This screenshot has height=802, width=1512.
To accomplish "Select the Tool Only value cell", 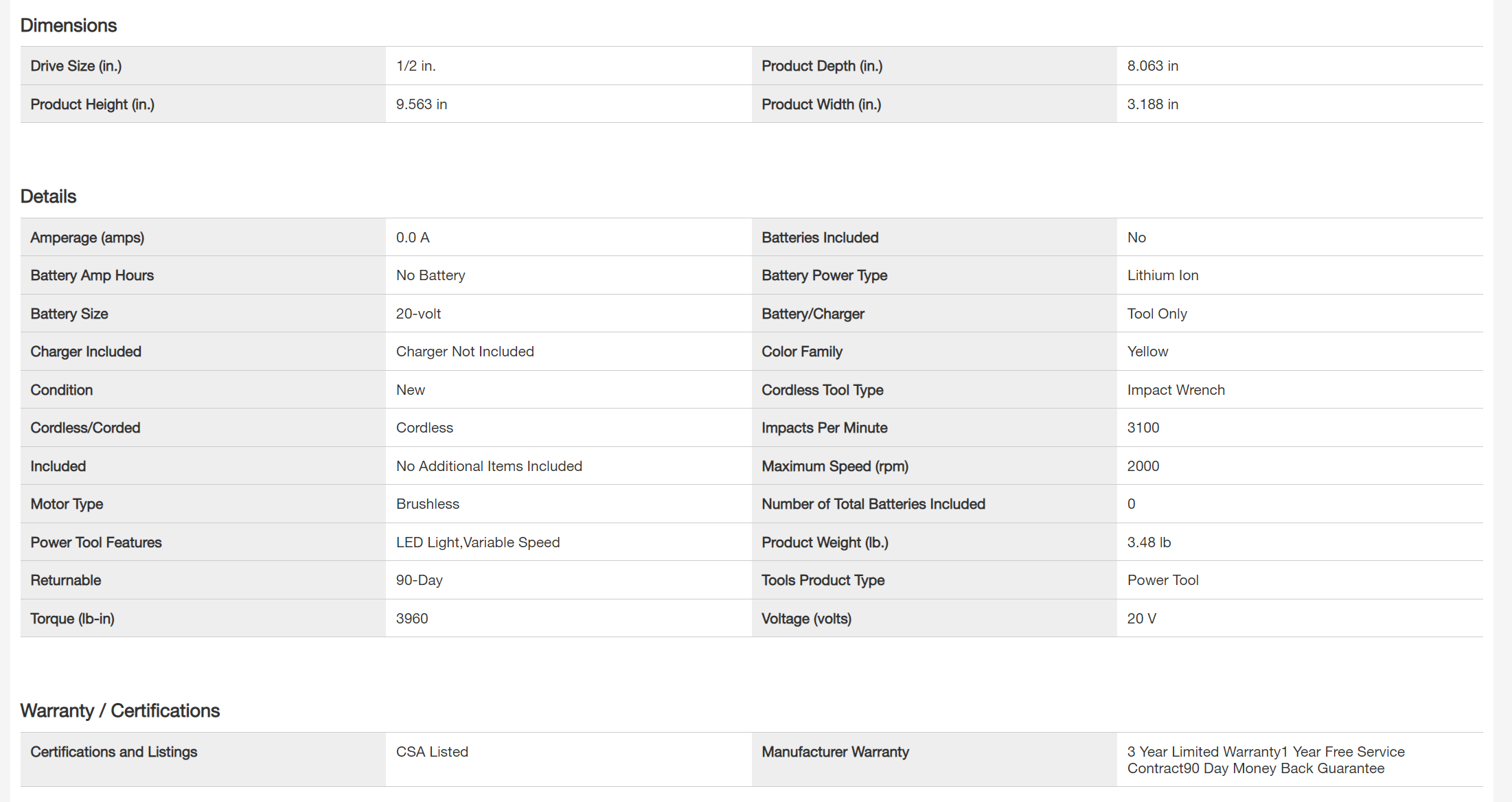I will (x=1157, y=314).
